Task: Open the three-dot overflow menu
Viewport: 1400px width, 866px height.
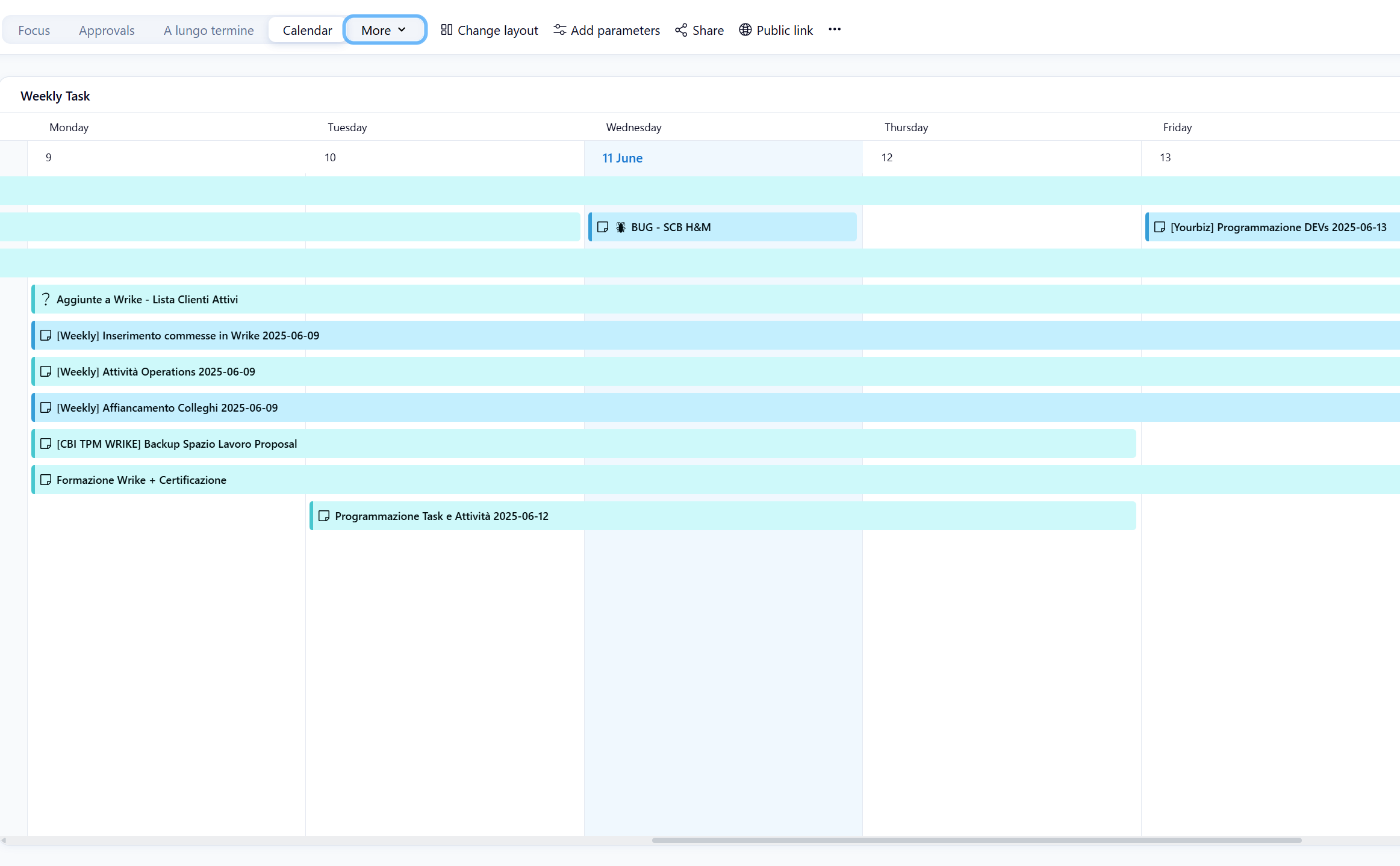Action: pyautogui.click(x=834, y=29)
